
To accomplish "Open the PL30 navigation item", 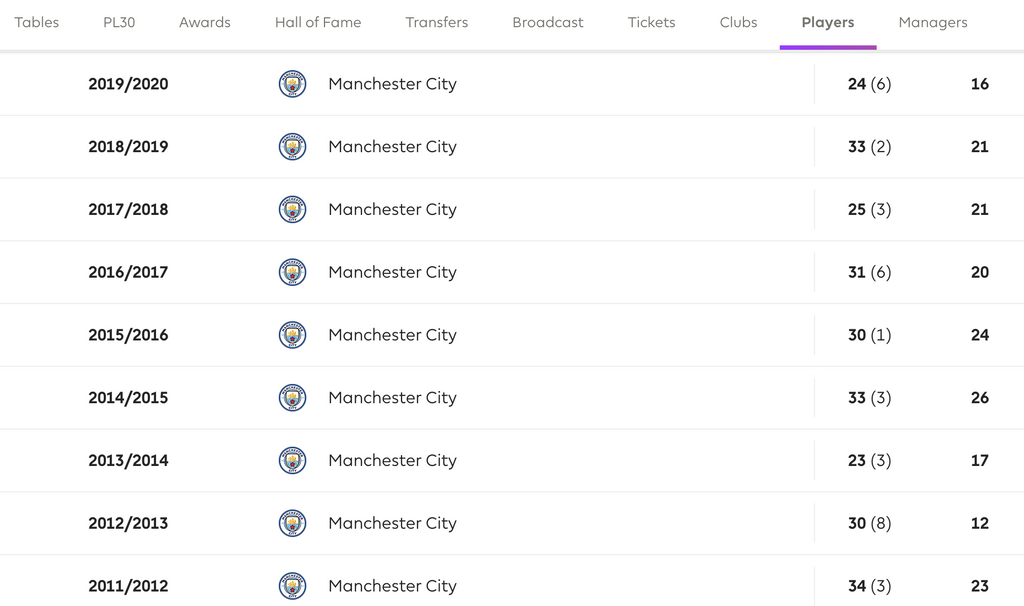I will (119, 22).
